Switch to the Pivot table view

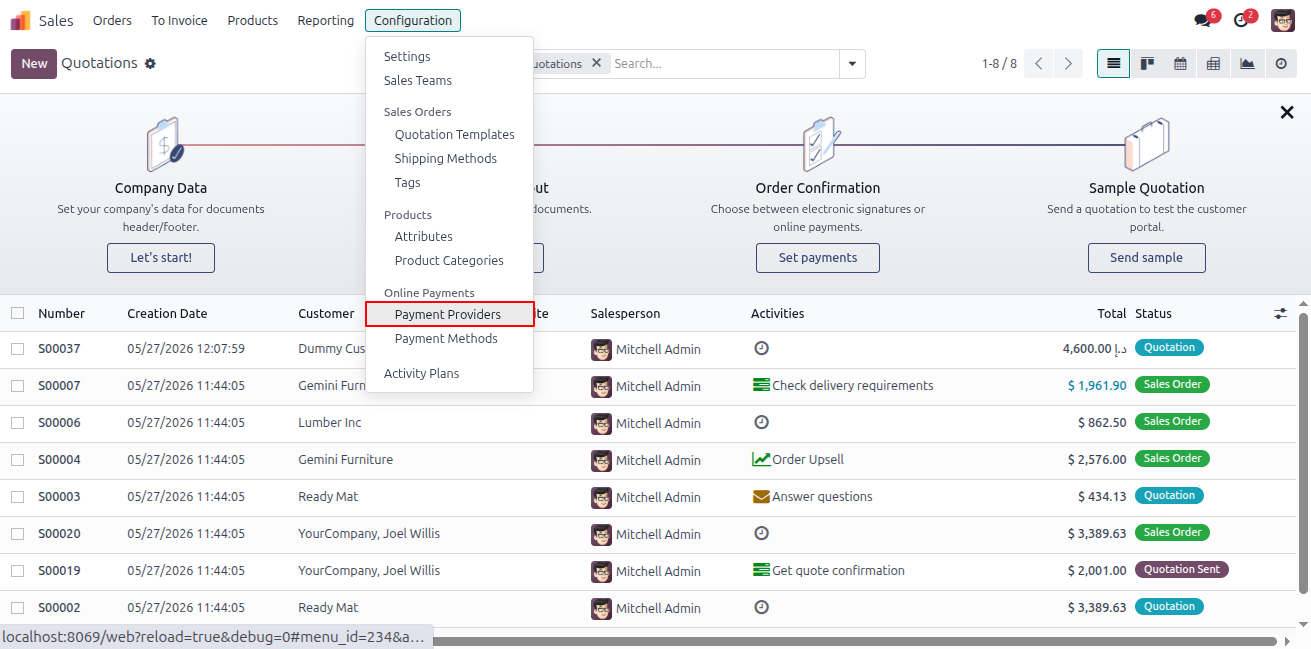point(1213,63)
